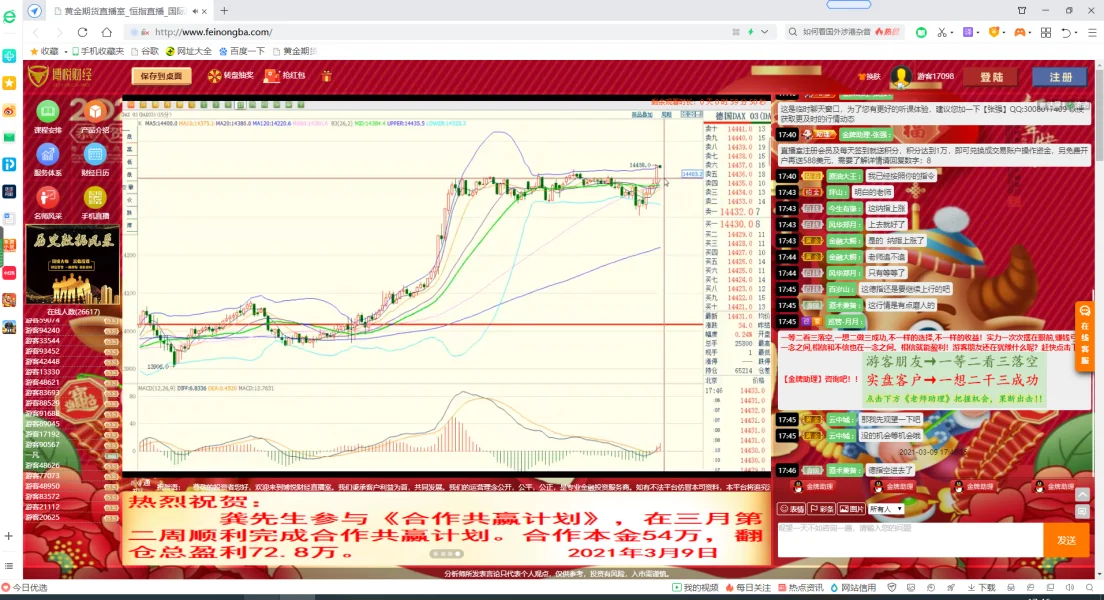
Task: Click the chat message input field
Action: click(908, 539)
